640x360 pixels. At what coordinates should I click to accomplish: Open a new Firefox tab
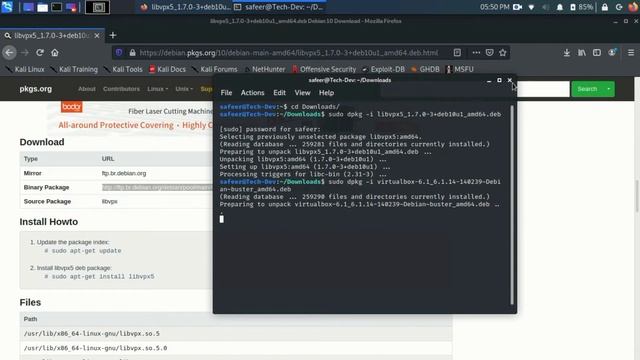113,36
